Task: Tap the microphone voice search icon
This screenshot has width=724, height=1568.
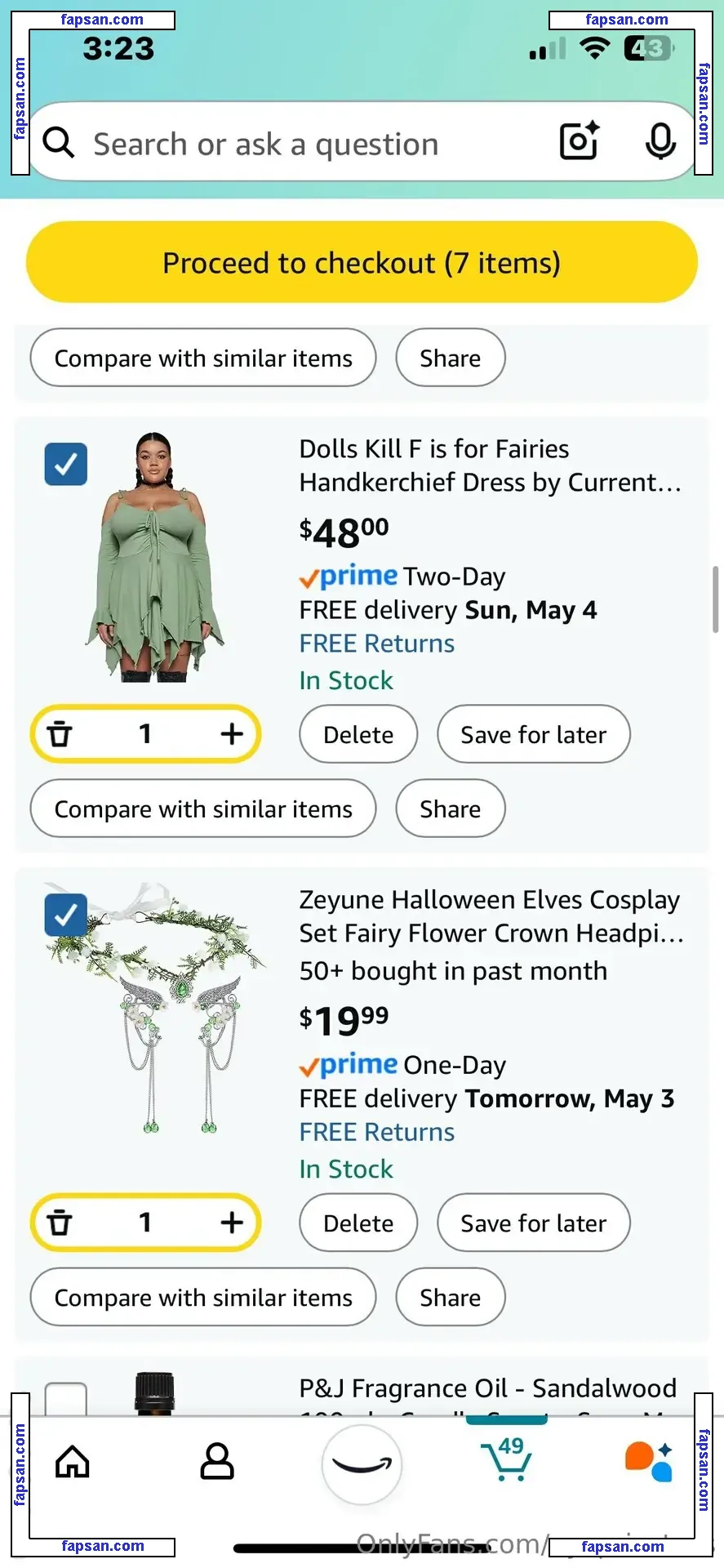Action: tap(660, 142)
